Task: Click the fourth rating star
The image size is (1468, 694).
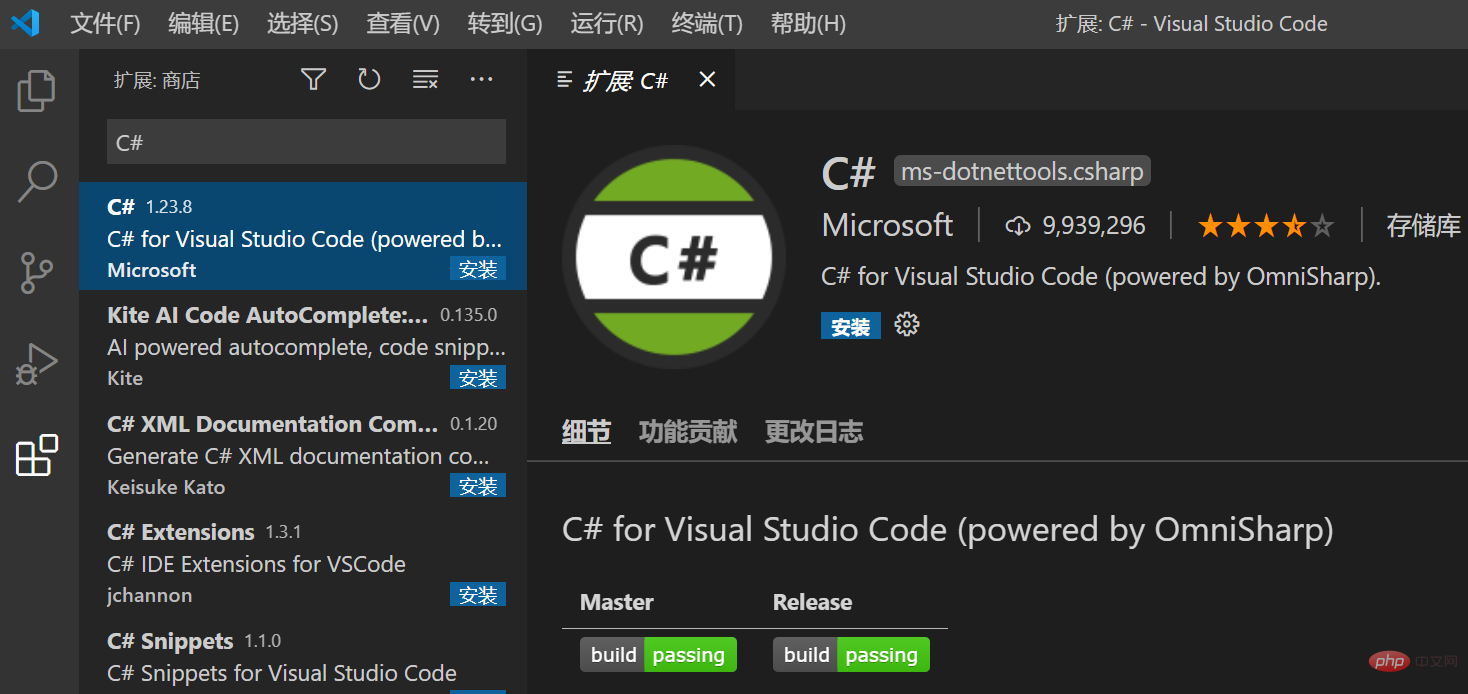Action: pyautogui.click(x=1295, y=225)
